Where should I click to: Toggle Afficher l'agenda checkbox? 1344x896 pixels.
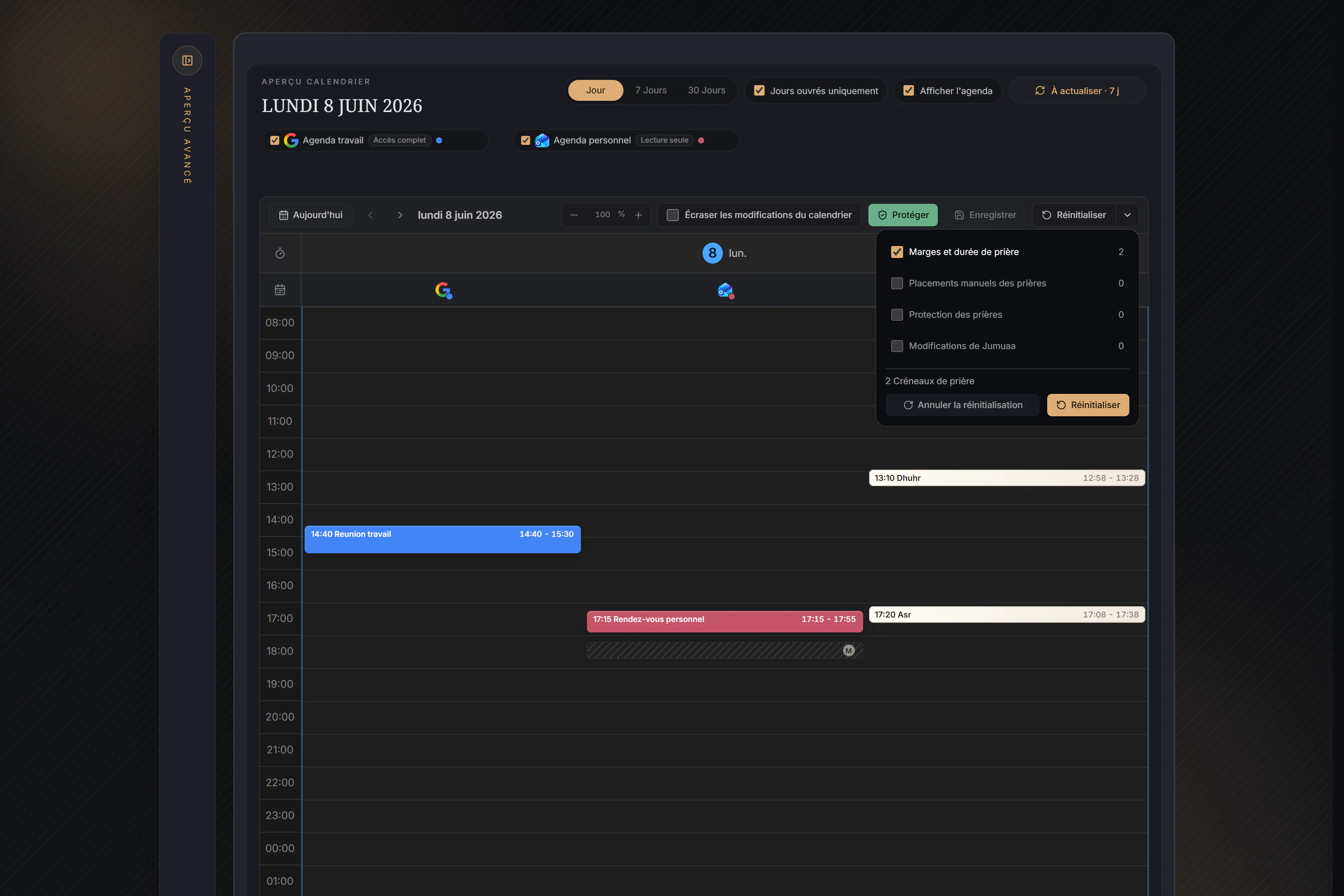(x=909, y=91)
